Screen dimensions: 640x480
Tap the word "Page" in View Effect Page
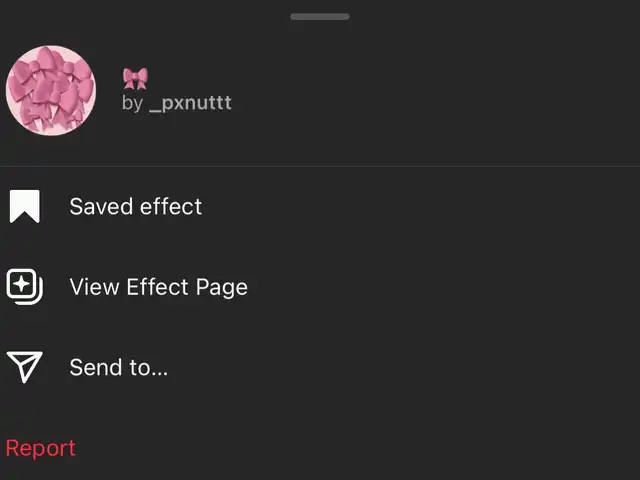pos(222,288)
